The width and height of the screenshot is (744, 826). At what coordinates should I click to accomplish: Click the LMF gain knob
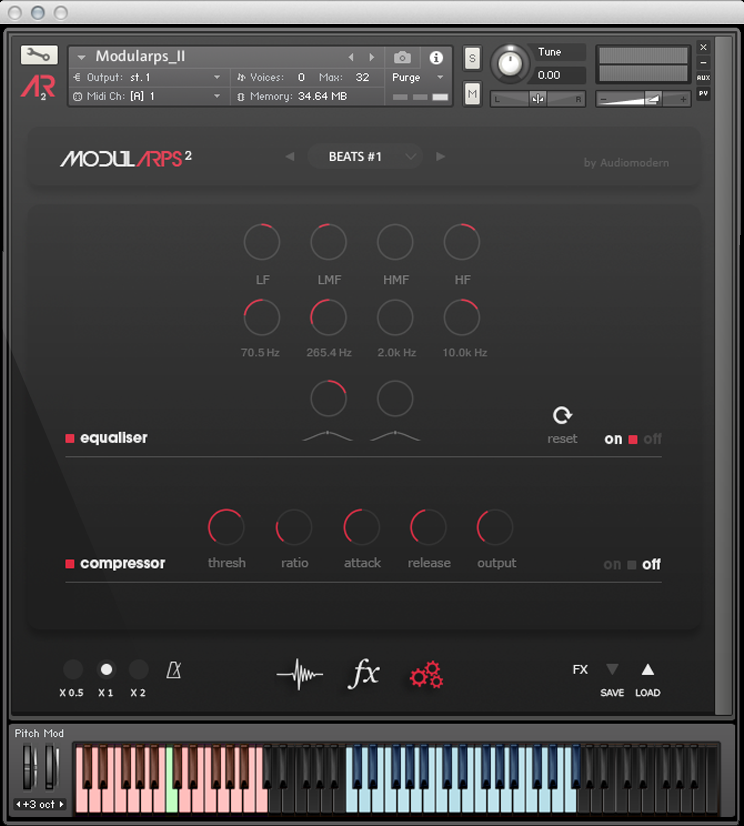[x=328, y=242]
